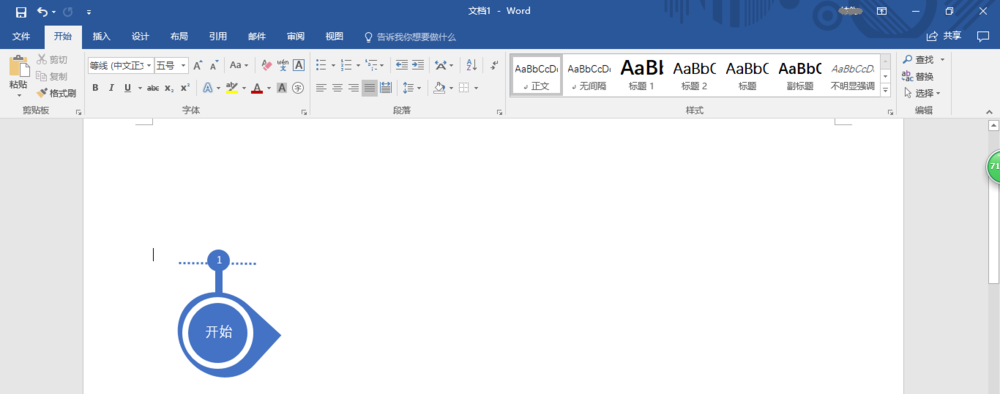The height and width of the screenshot is (394, 1000).
Task: Toggle superscript formatting
Action: click(x=184, y=88)
